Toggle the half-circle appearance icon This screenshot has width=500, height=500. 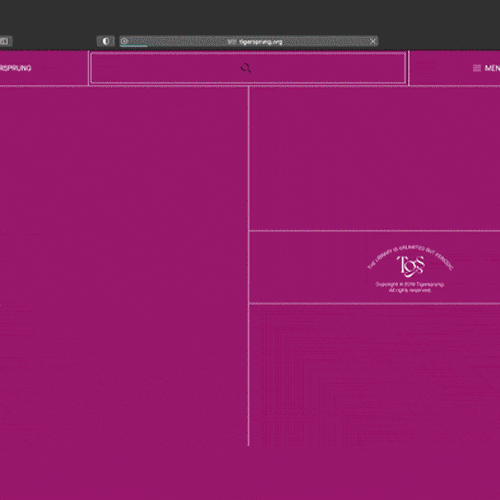click(106, 41)
